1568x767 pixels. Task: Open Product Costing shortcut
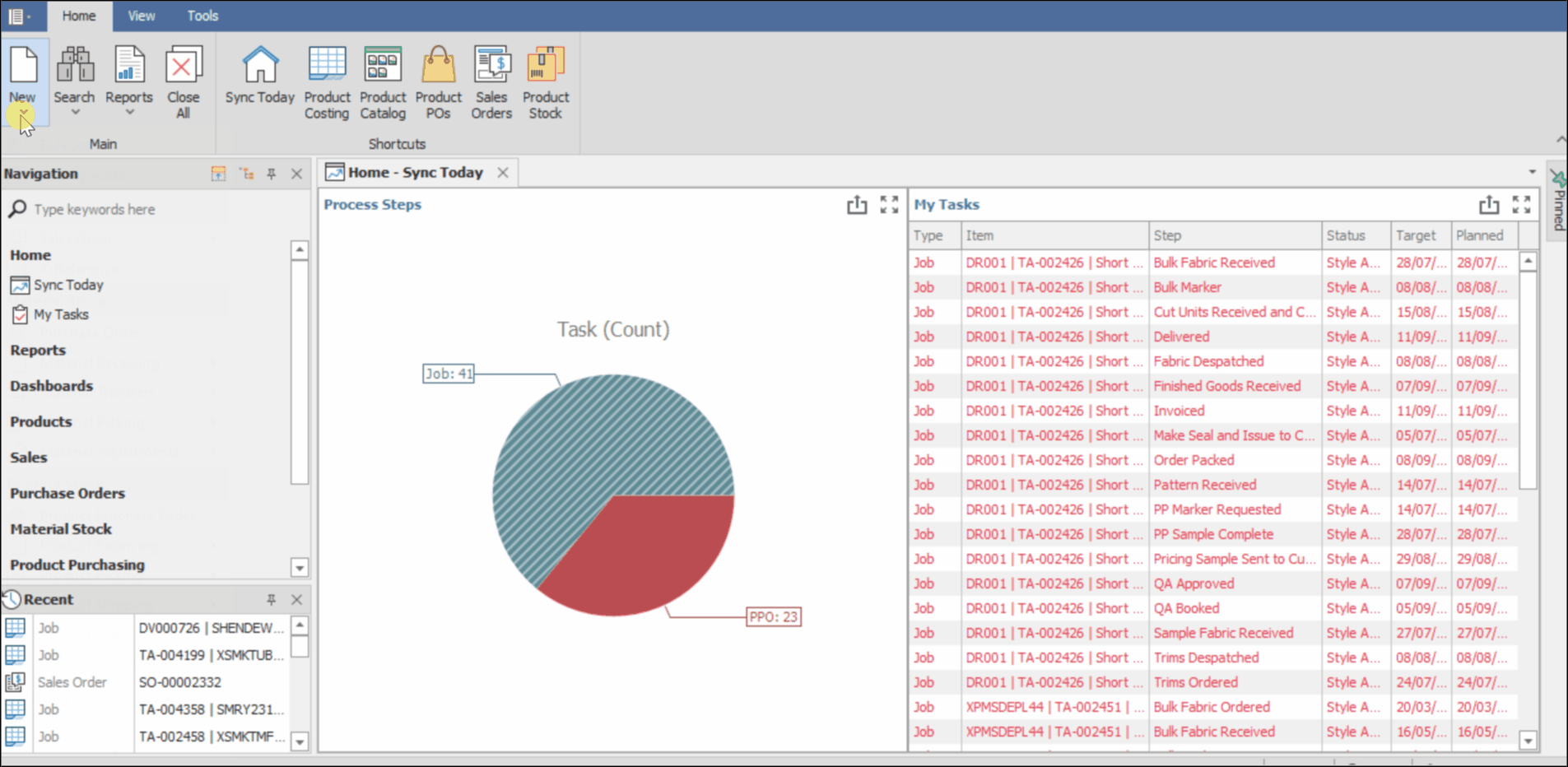pyautogui.click(x=327, y=82)
